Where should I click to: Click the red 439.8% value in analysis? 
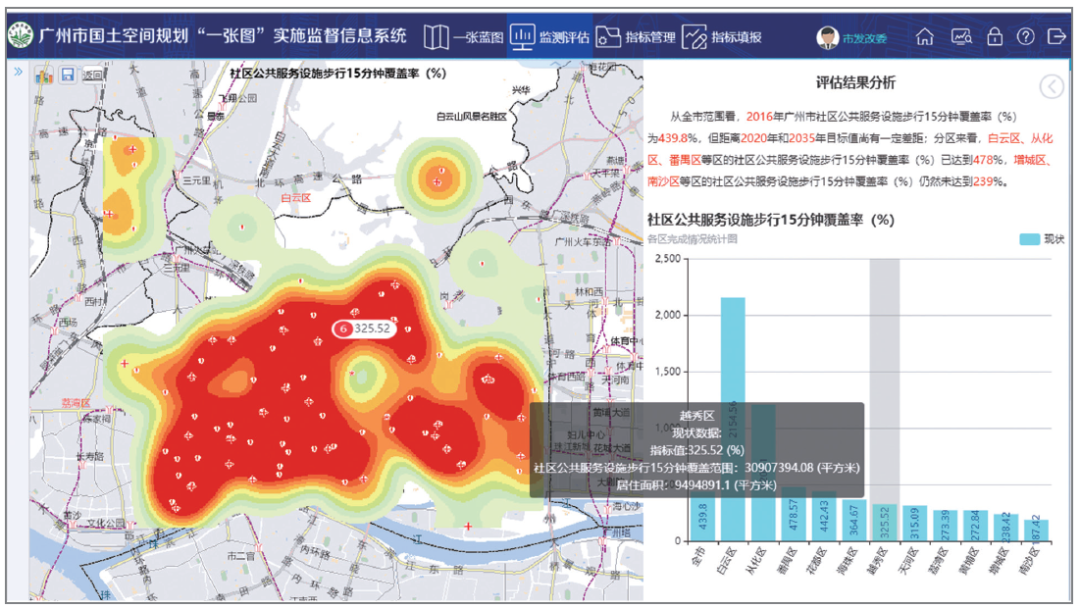[678, 138]
